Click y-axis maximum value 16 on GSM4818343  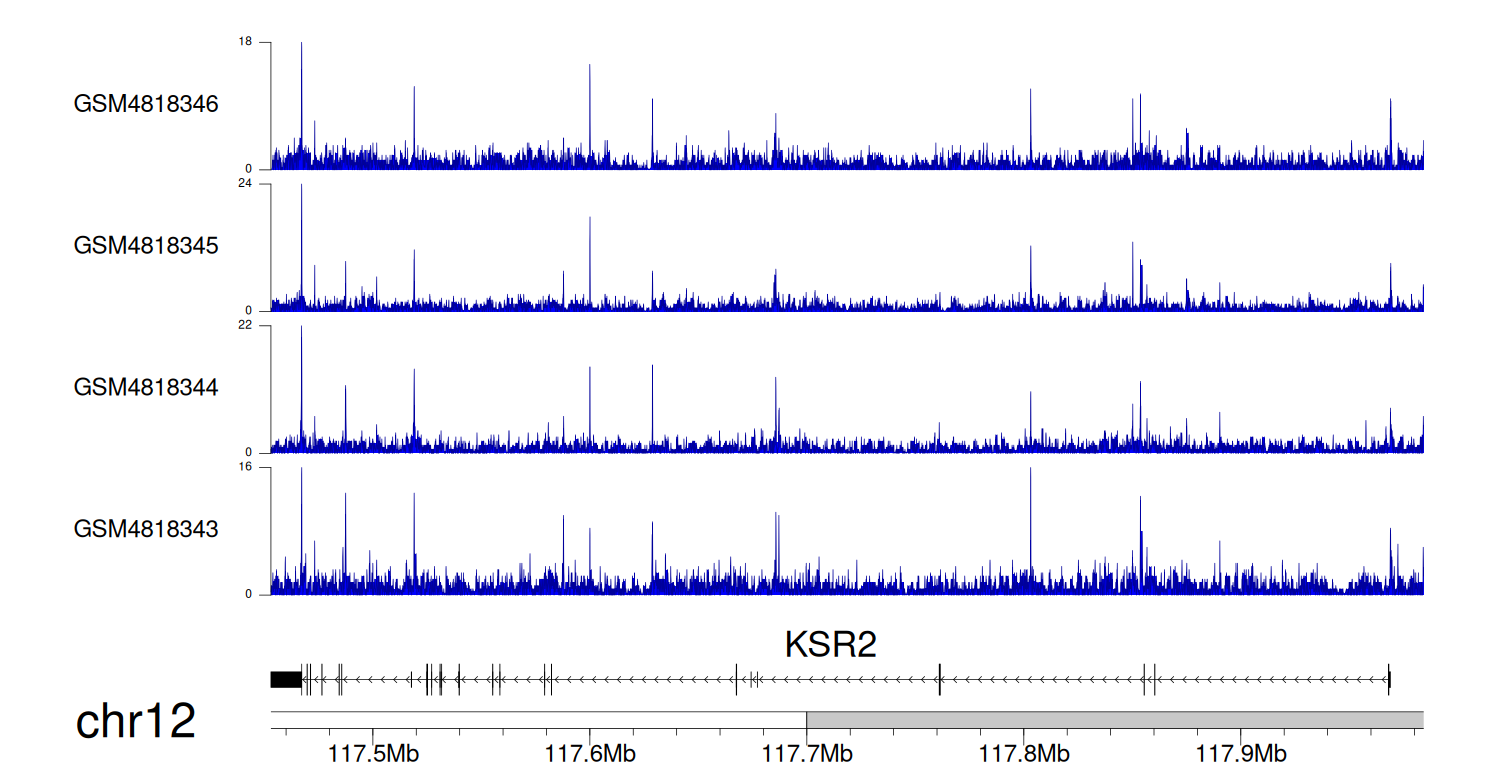245,467
